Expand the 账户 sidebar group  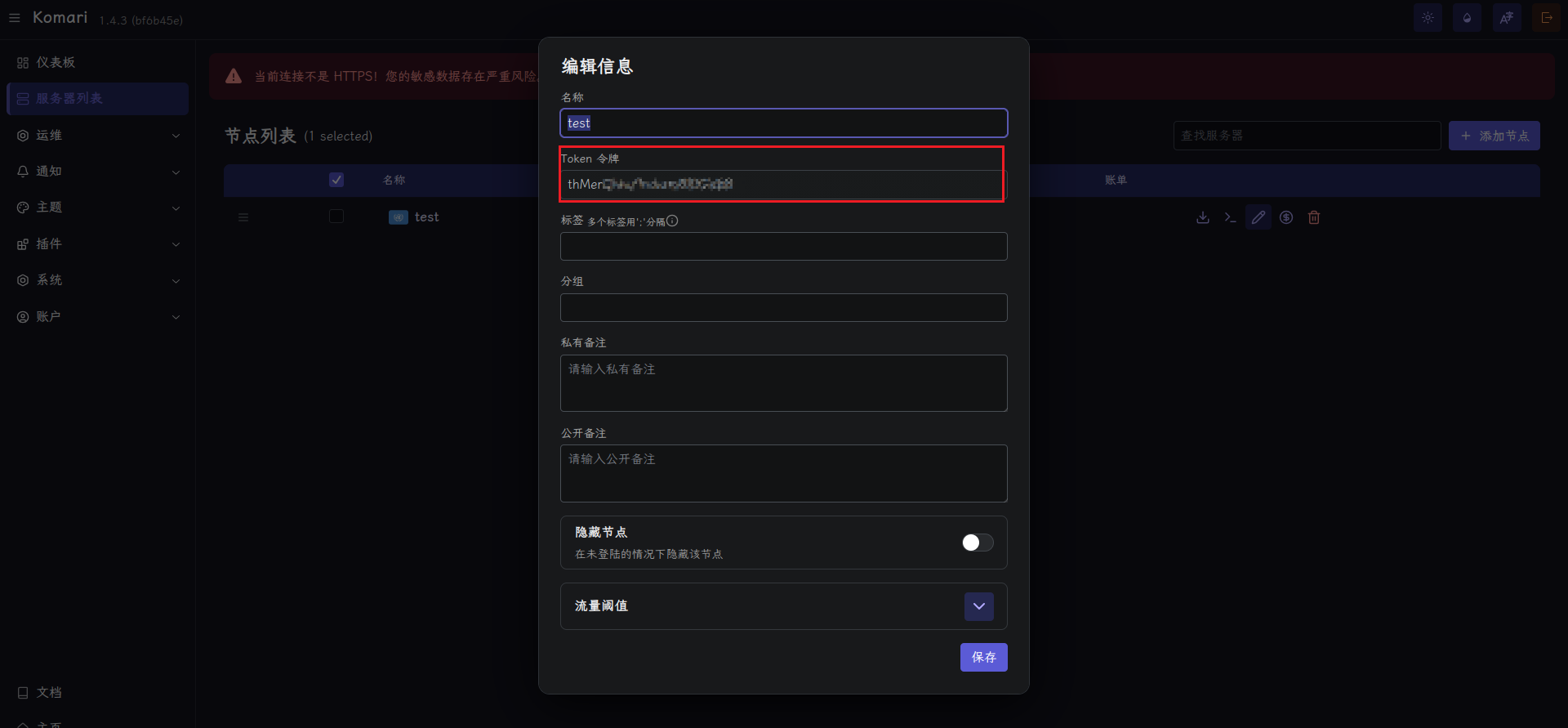[98, 317]
